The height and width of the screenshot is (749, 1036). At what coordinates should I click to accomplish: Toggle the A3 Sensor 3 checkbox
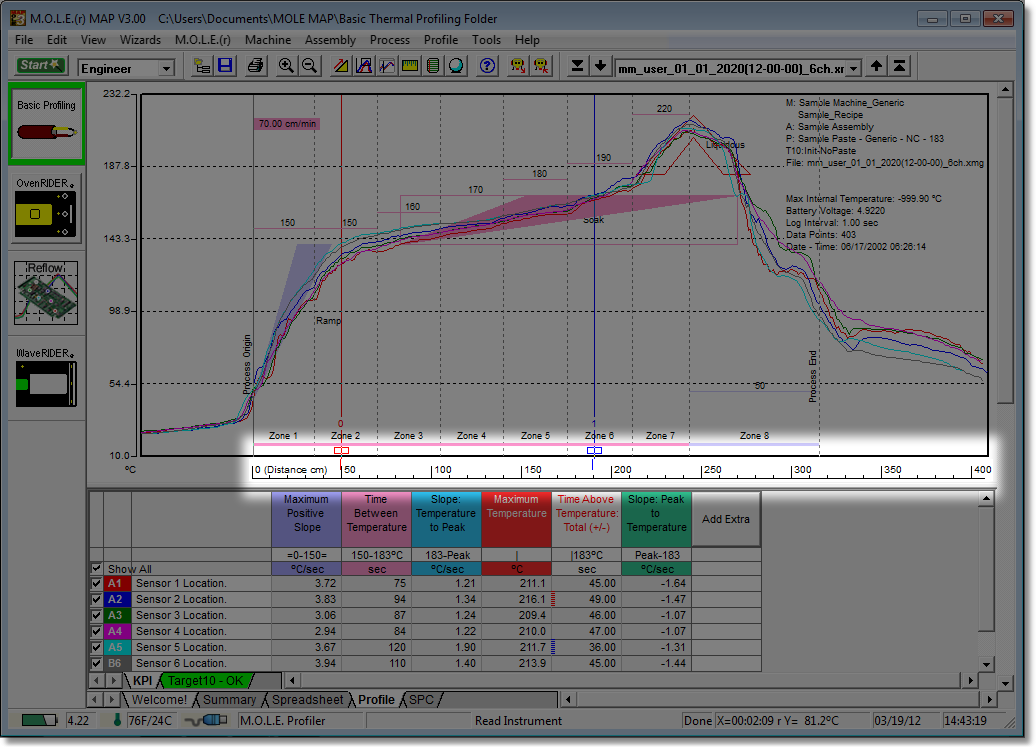[96, 615]
